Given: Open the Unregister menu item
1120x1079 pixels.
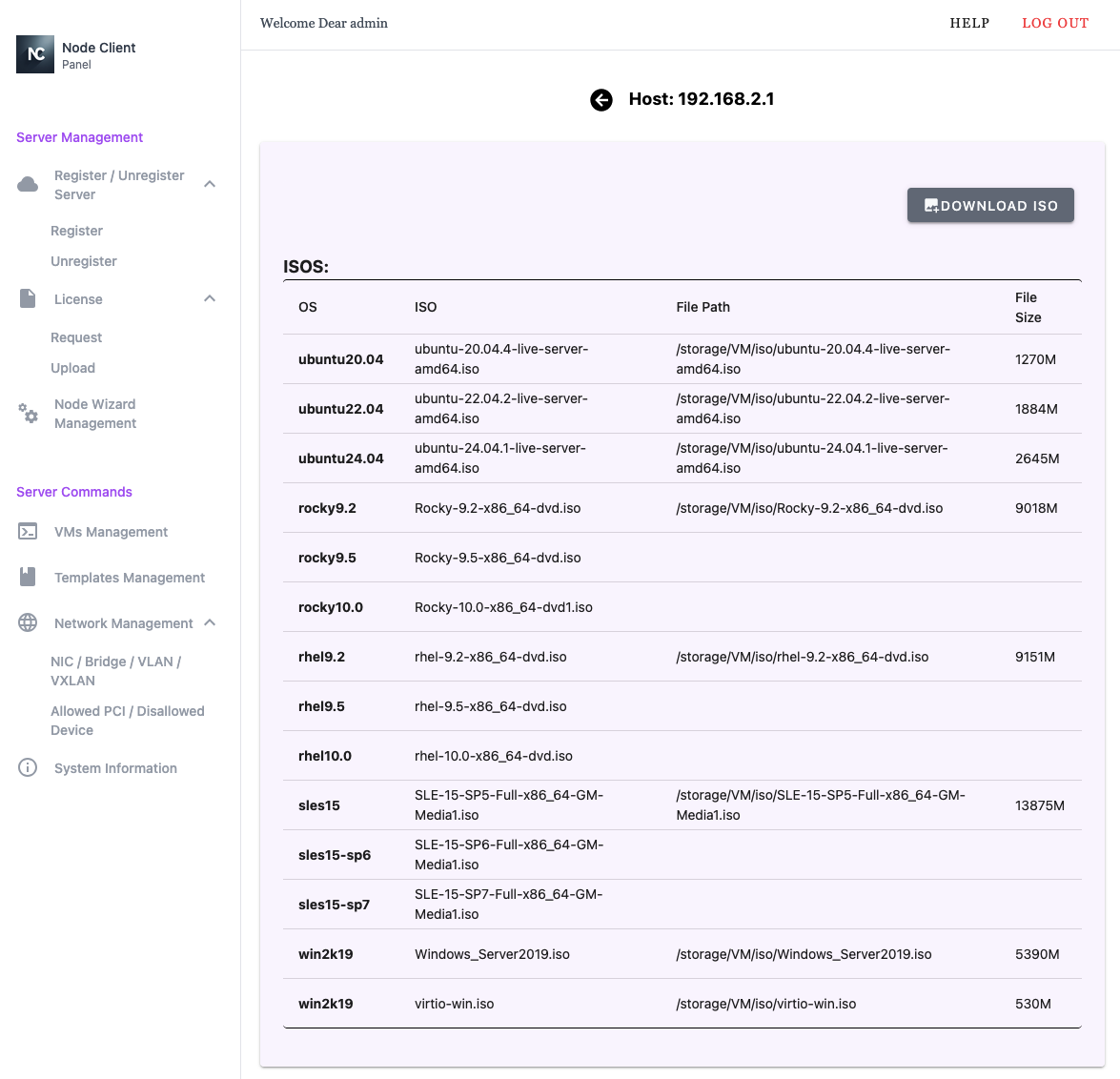Looking at the screenshot, I should coord(84,261).
